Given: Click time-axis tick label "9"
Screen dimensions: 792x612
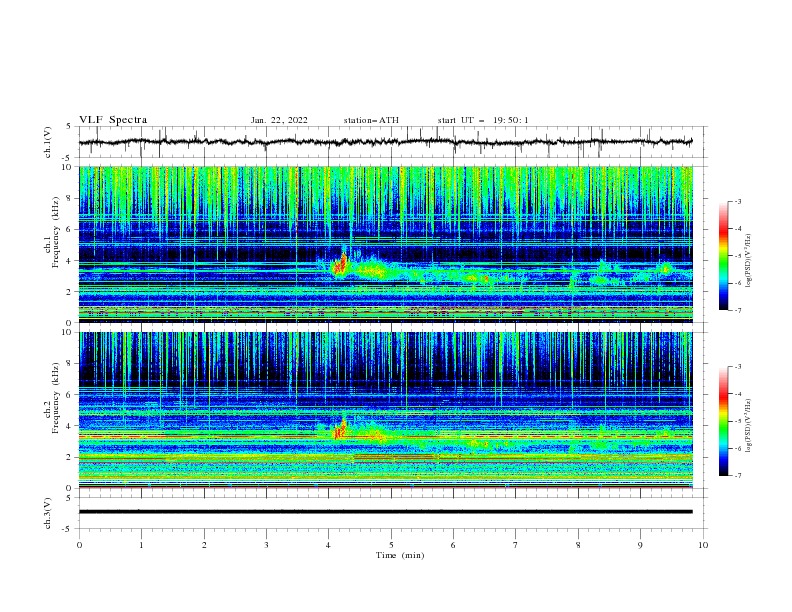Looking at the screenshot, I should (640, 545).
